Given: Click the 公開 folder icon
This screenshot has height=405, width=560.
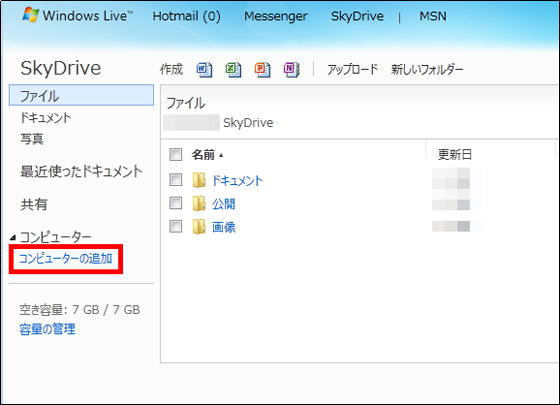Looking at the screenshot, I should (199, 203).
